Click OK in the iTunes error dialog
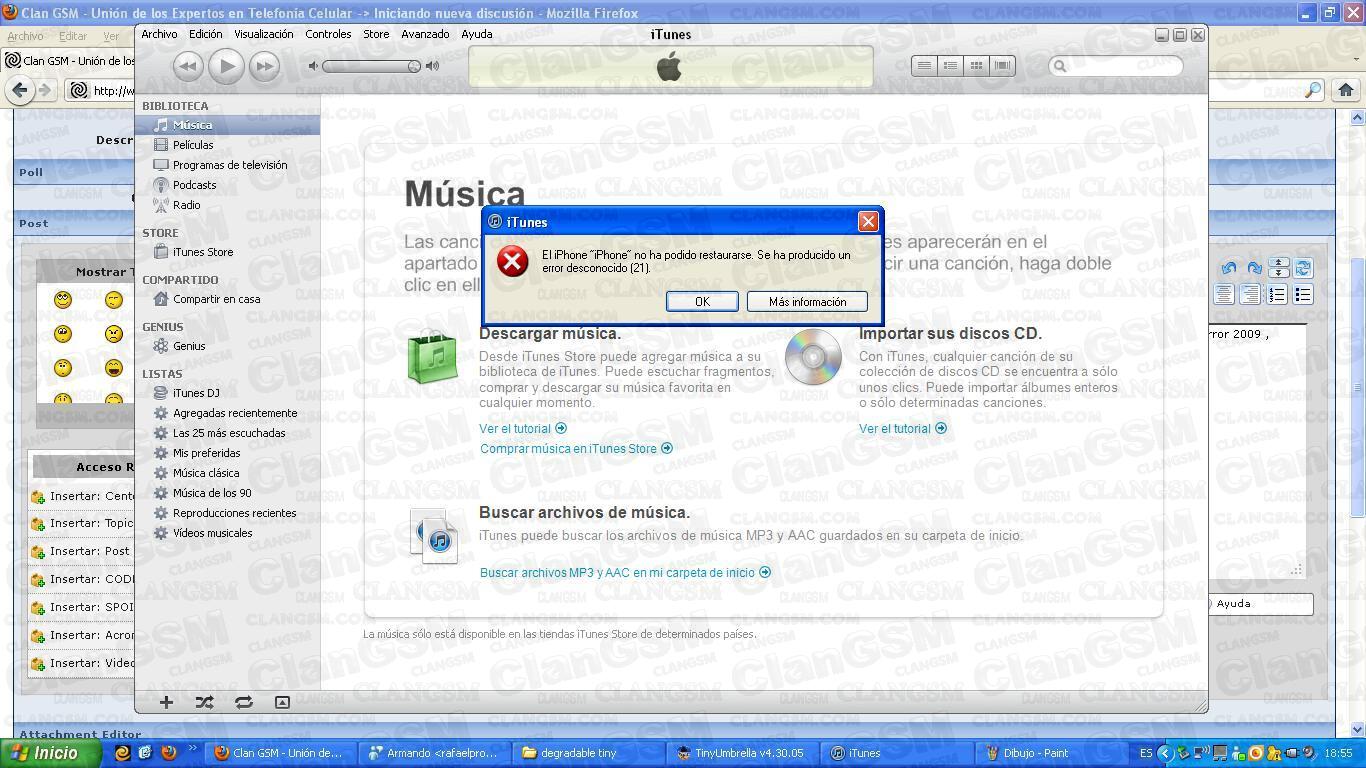1366x768 pixels. (702, 302)
